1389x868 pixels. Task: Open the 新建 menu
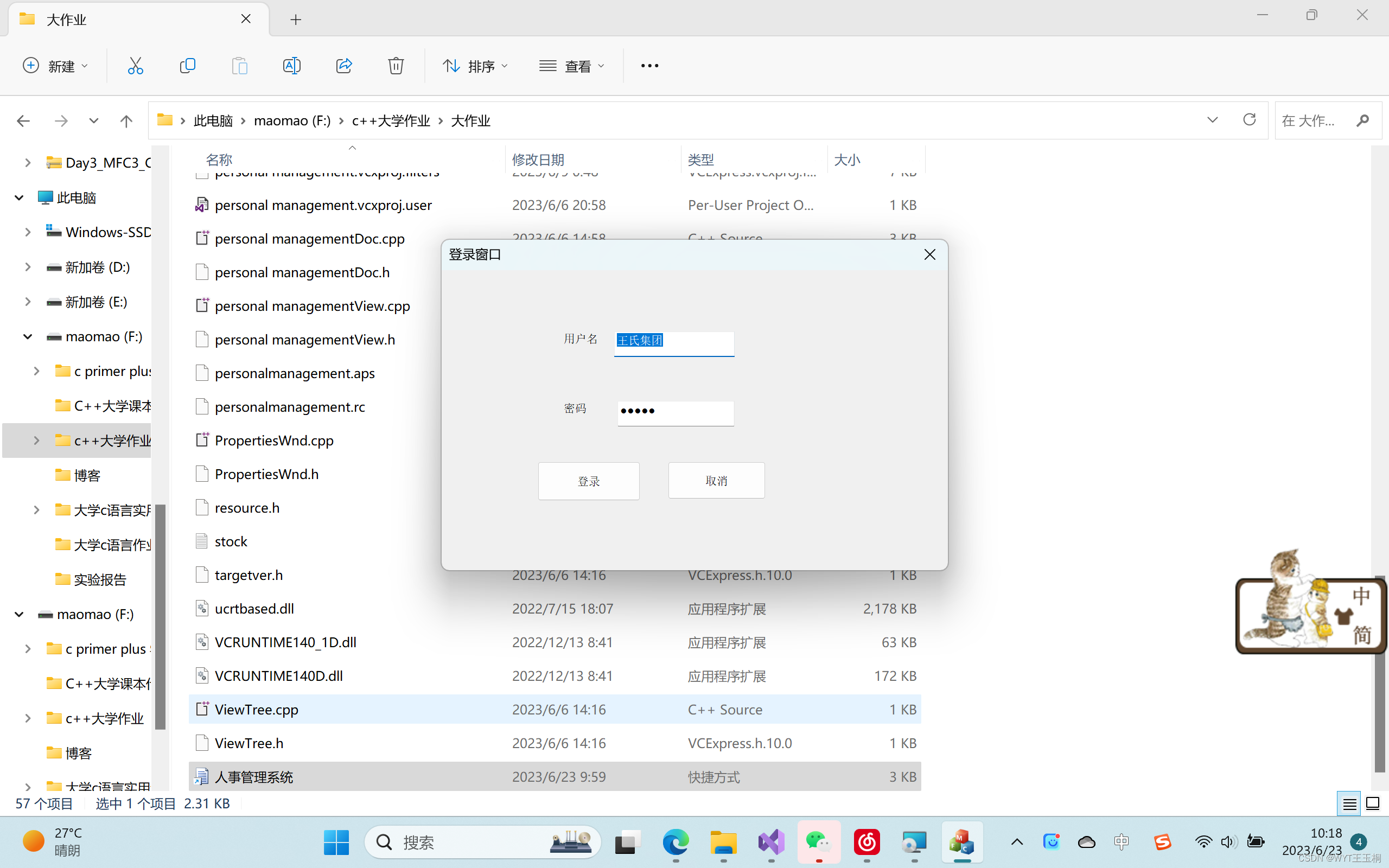click(x=55, y=66)
